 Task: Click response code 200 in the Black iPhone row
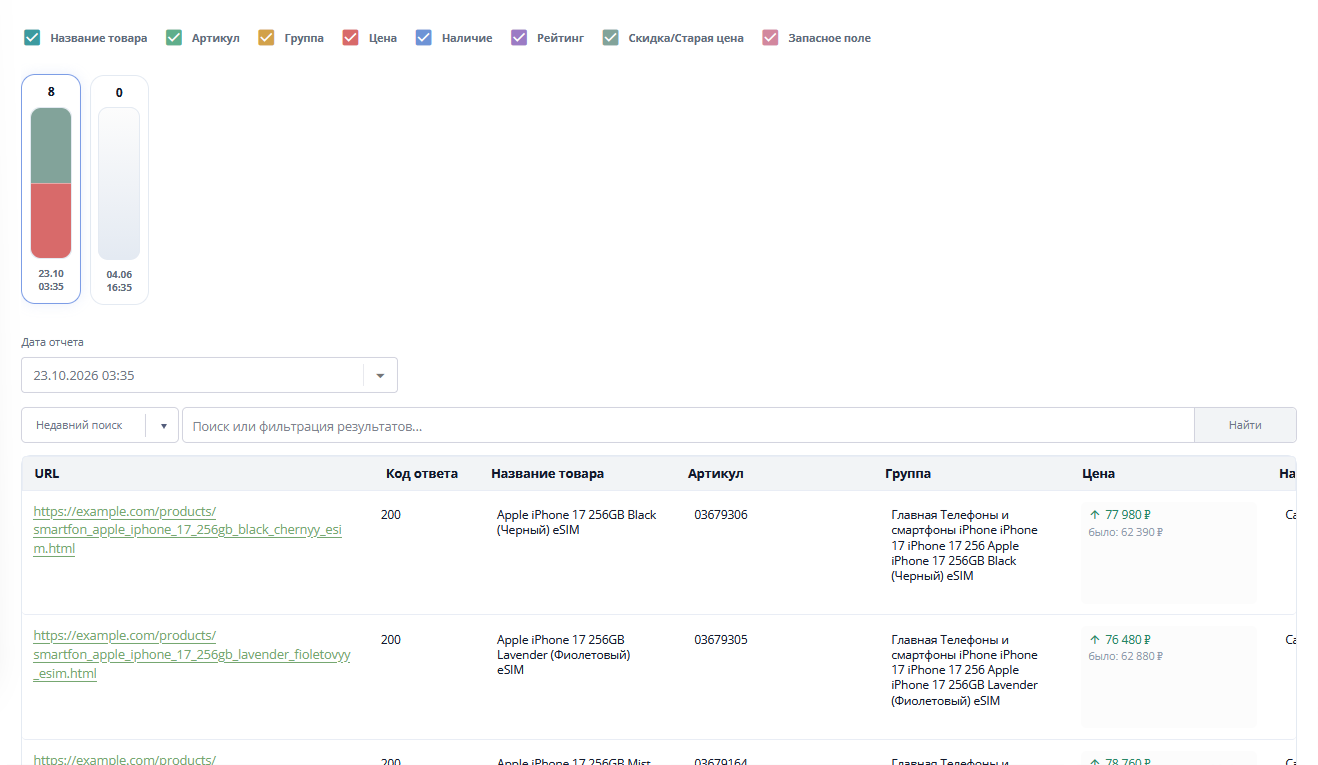[x=391, y=515]
